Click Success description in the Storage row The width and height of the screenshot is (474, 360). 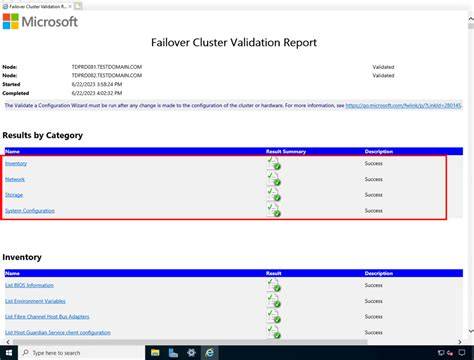click(374, 195)
